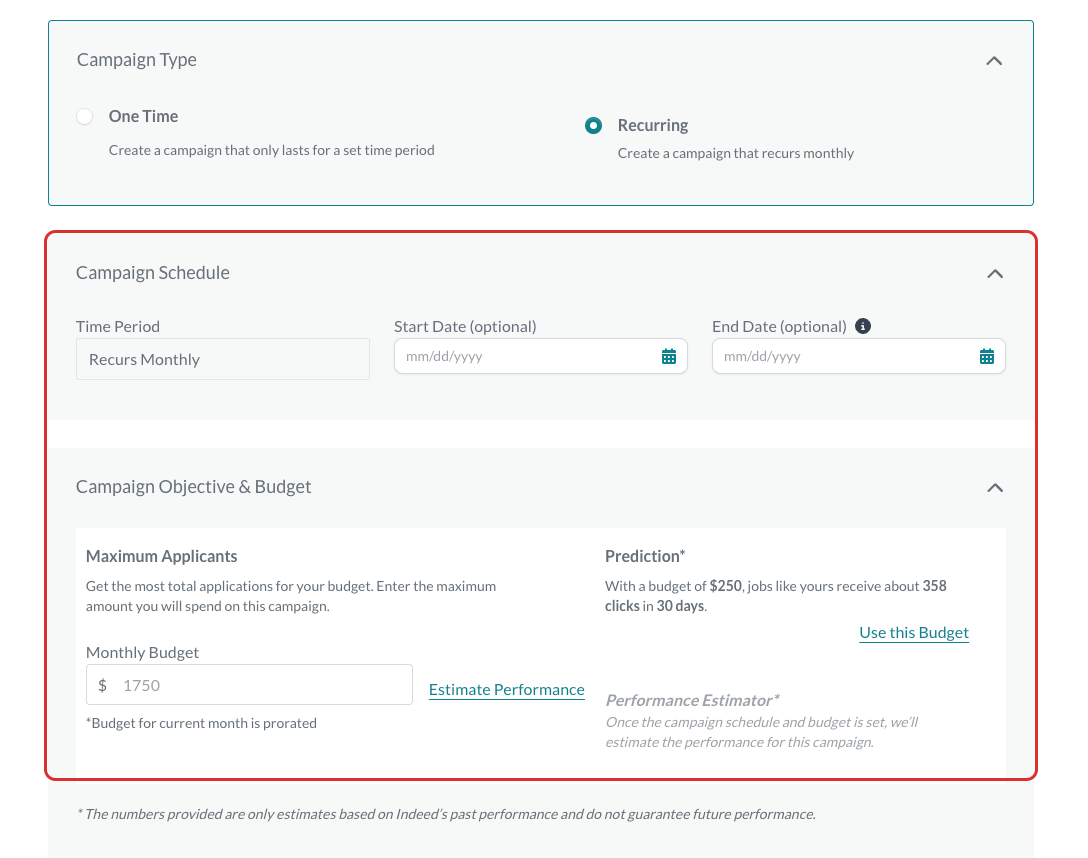Viewport: 1088px width, 858px height.
Task: Open the Start Date calendar icon
Action: tap(668, 357)
